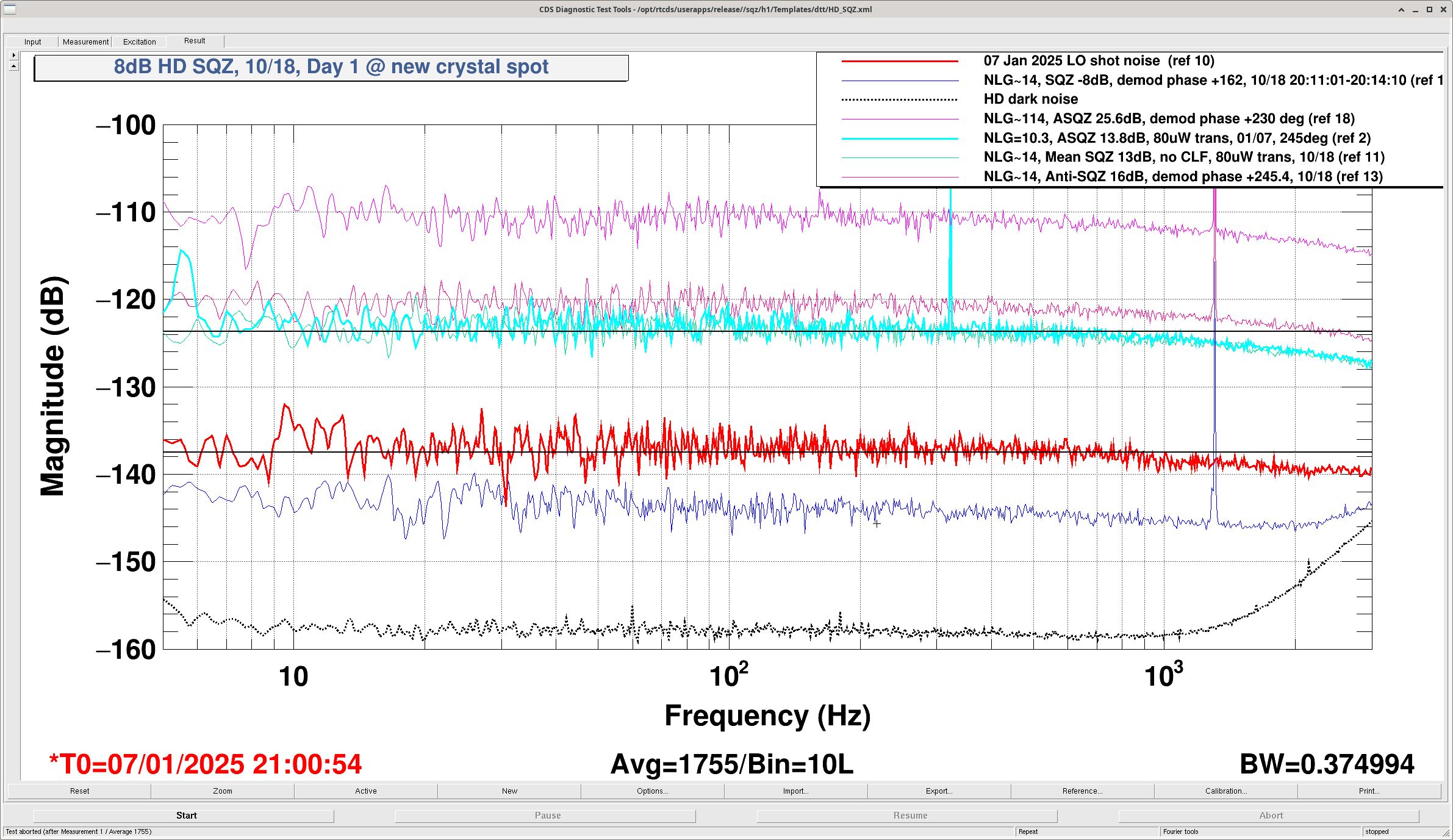Open the Options... dialog
Image resolution: width=1453 pixels, height=840 pixels.
tap(653, 791)
